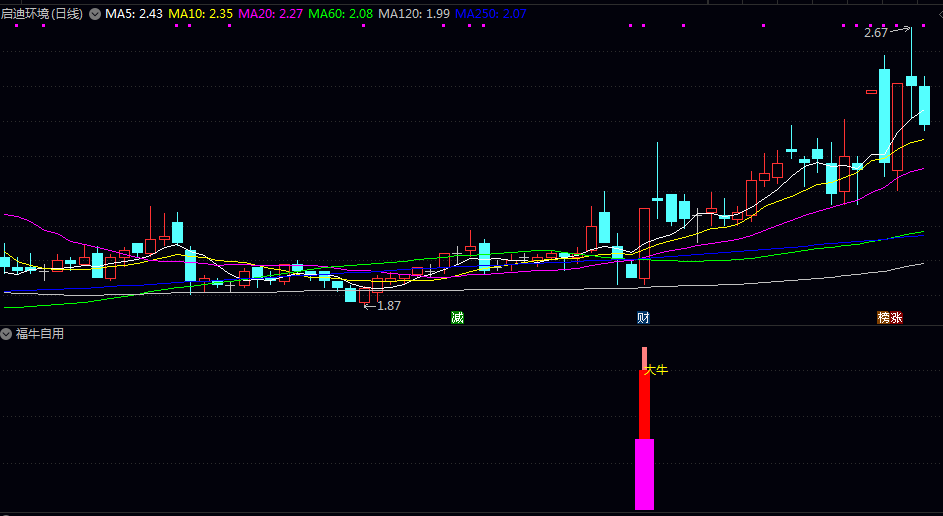Click the 涨 limit-up marker

pos(897,318)
